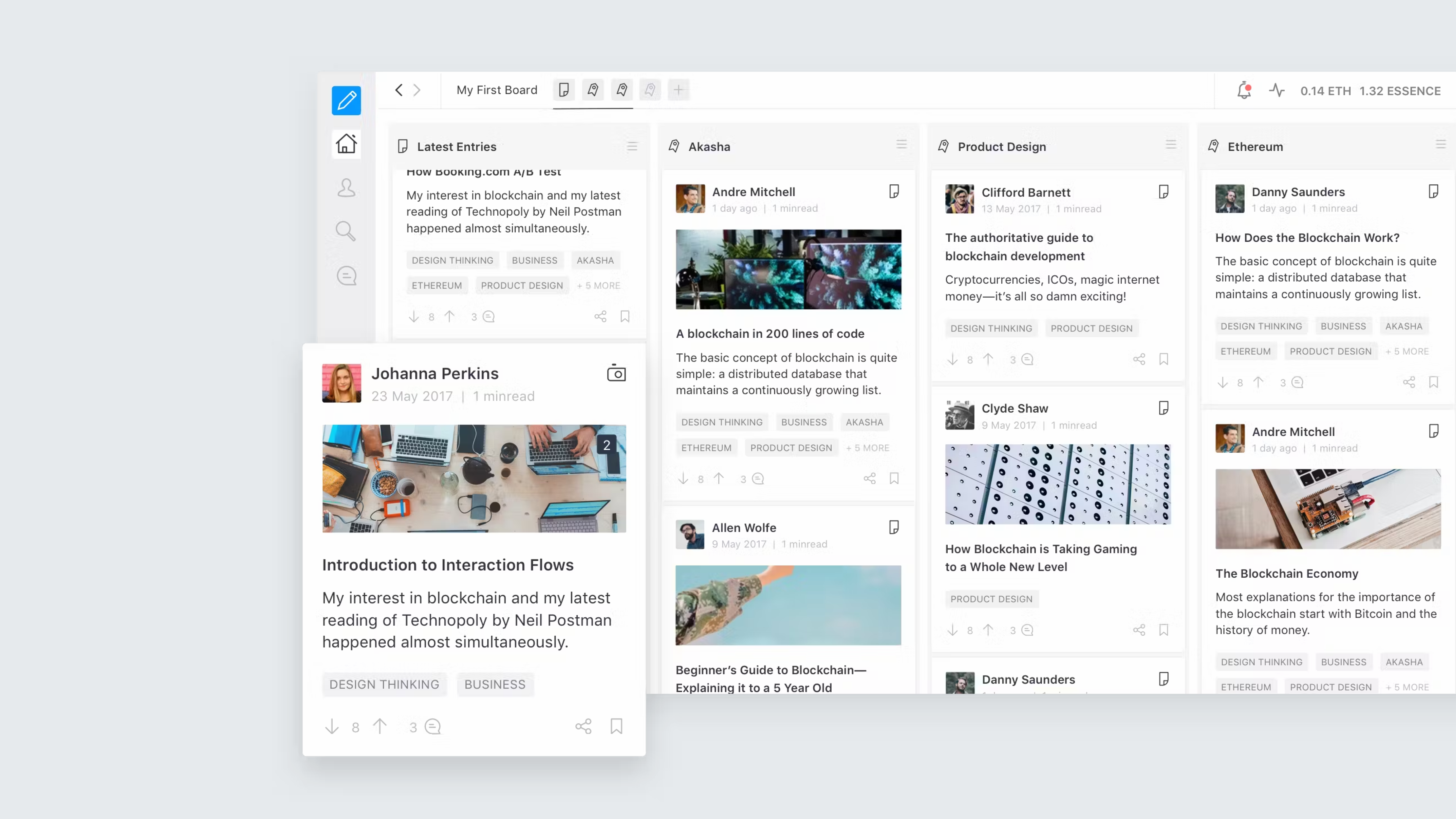This screenshot has width=1456, height=819.
Task: Click the image count badge on Johanna's photo
Action: click(x=606, y=445)
